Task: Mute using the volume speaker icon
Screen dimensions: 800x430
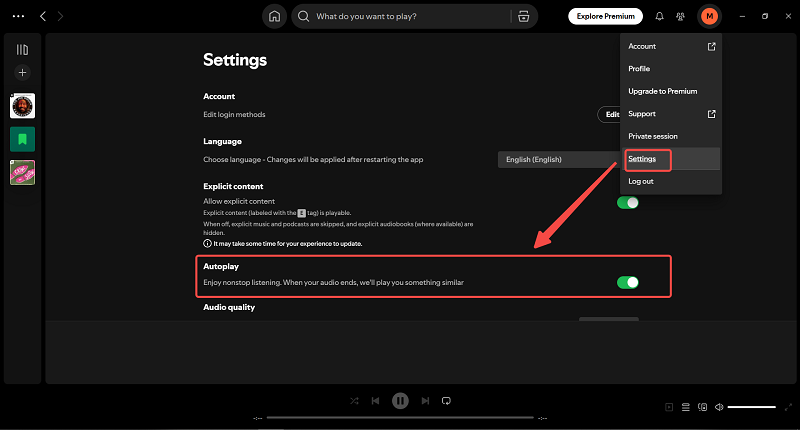Action: [x=719, y=407]
